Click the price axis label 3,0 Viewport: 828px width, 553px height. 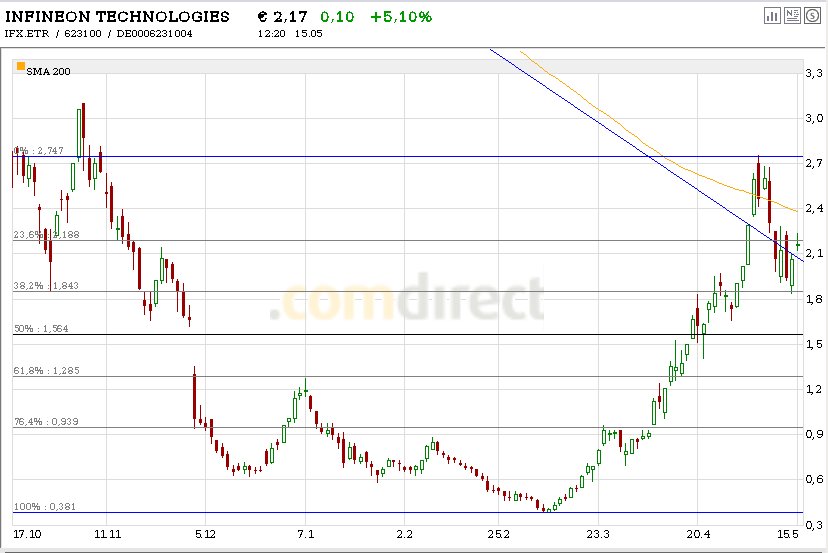[814, 118]
